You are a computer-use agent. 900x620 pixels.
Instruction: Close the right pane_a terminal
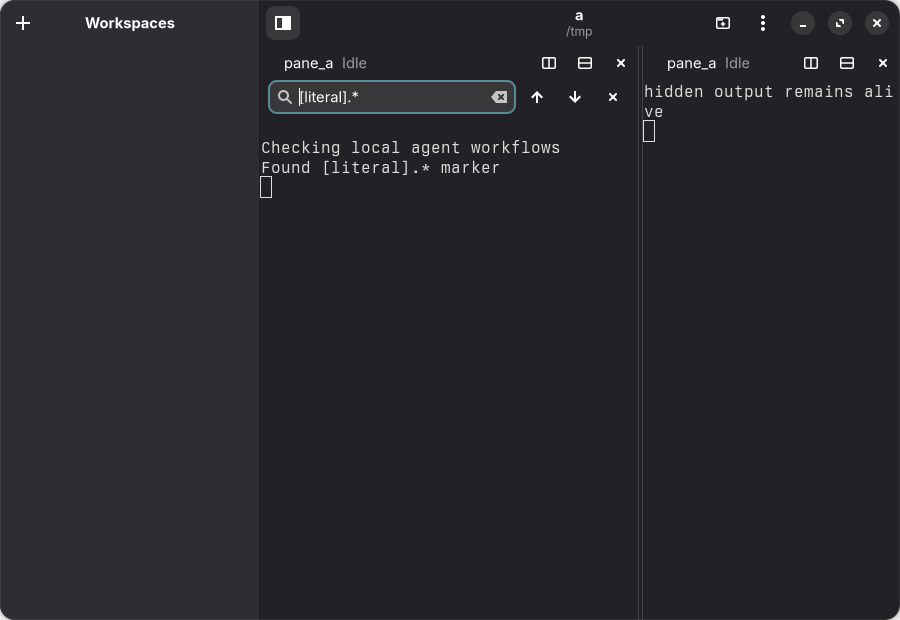[x=883, y=63]
